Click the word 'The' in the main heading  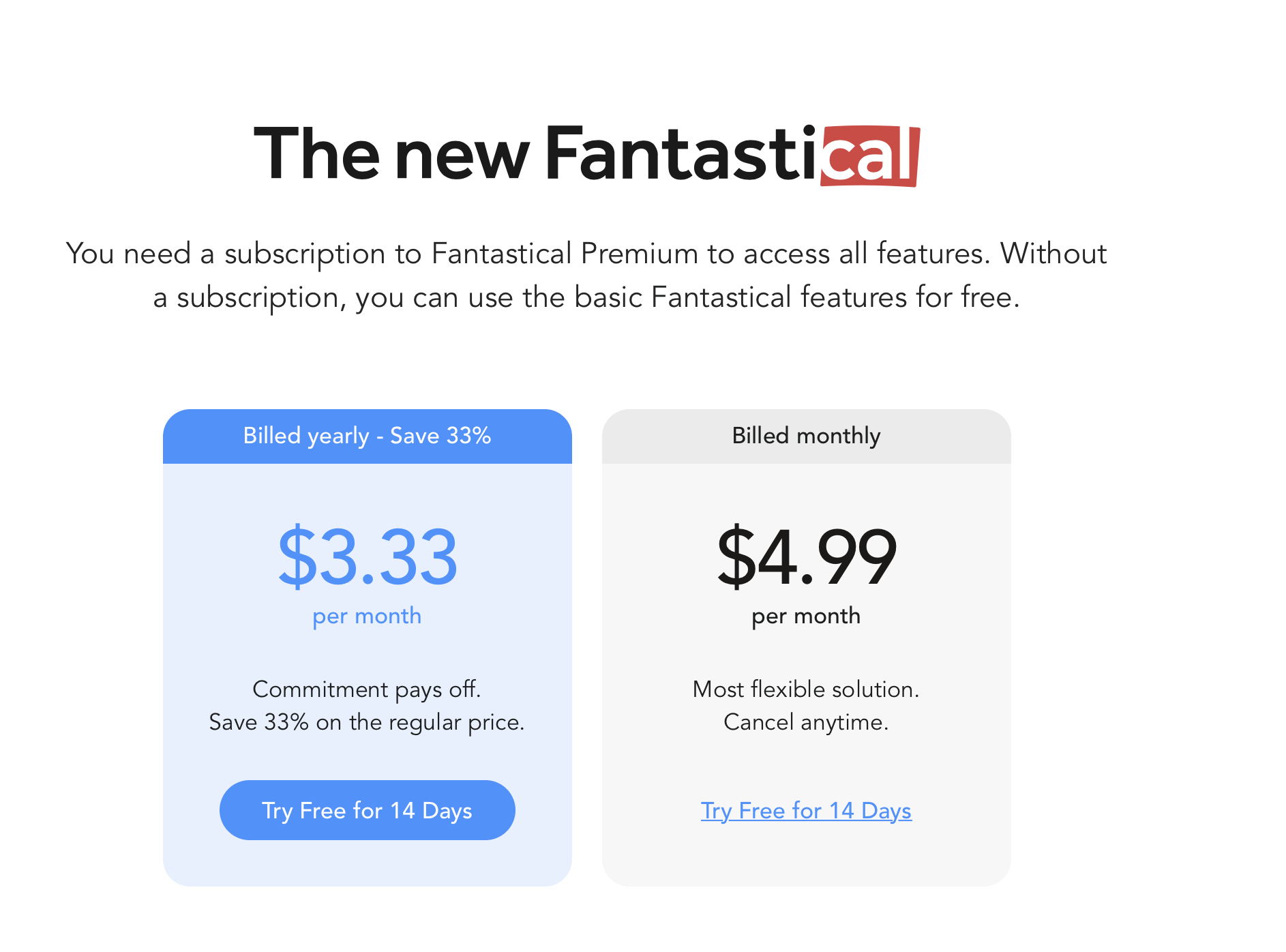point(316,154)
